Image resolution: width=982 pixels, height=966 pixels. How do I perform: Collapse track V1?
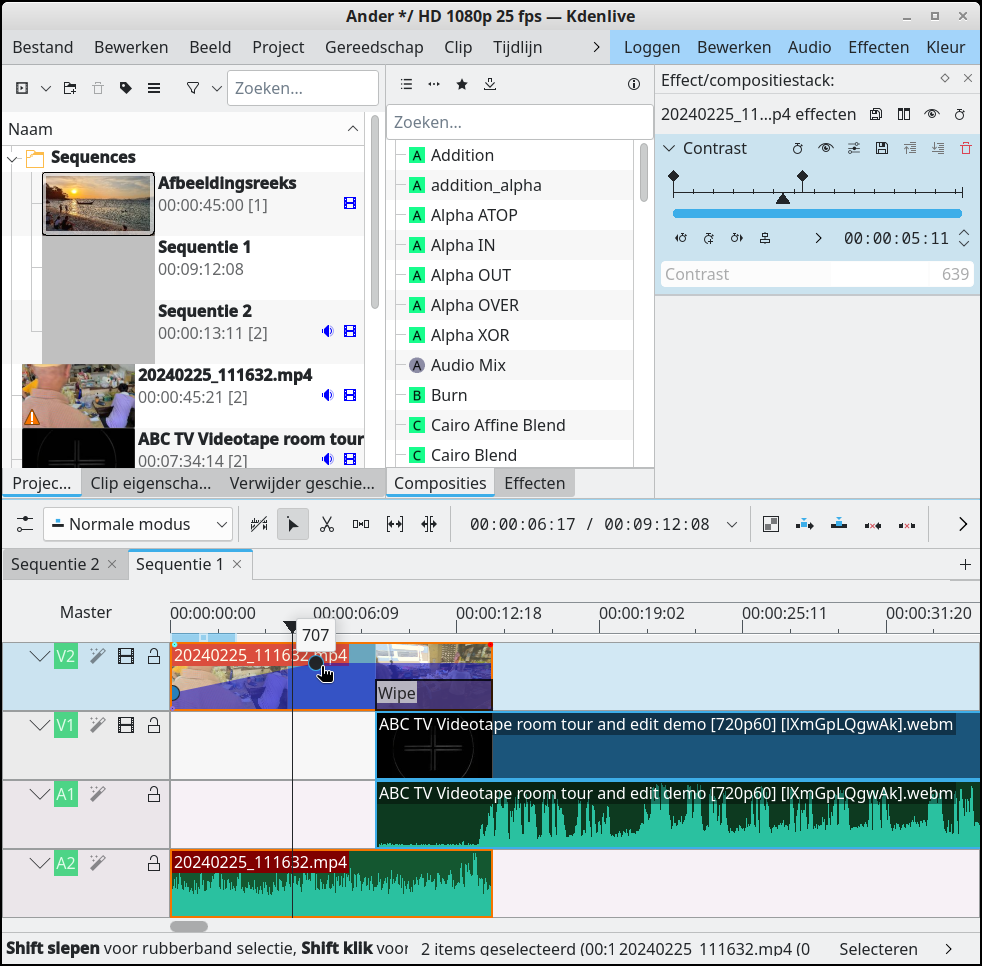39,725
